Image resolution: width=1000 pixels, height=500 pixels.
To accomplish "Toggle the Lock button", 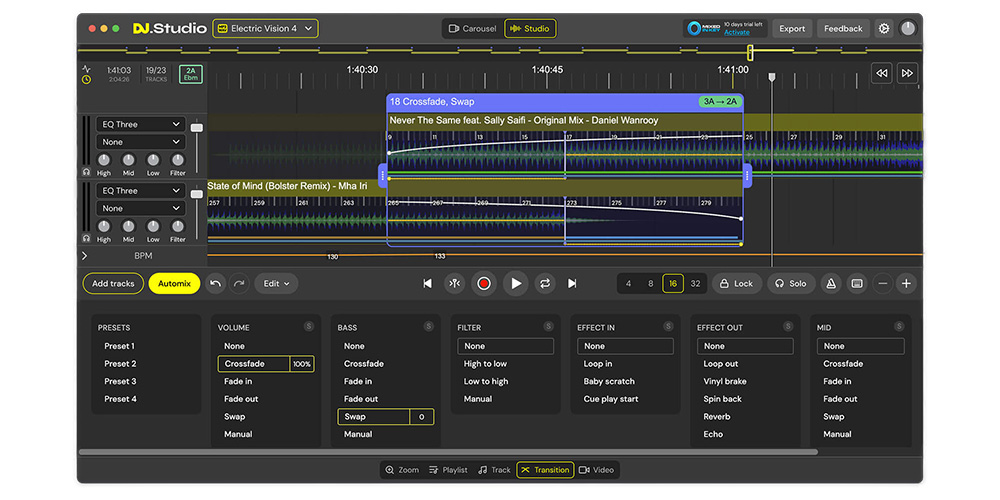I will pyautogui.click(x=736, y=284).
